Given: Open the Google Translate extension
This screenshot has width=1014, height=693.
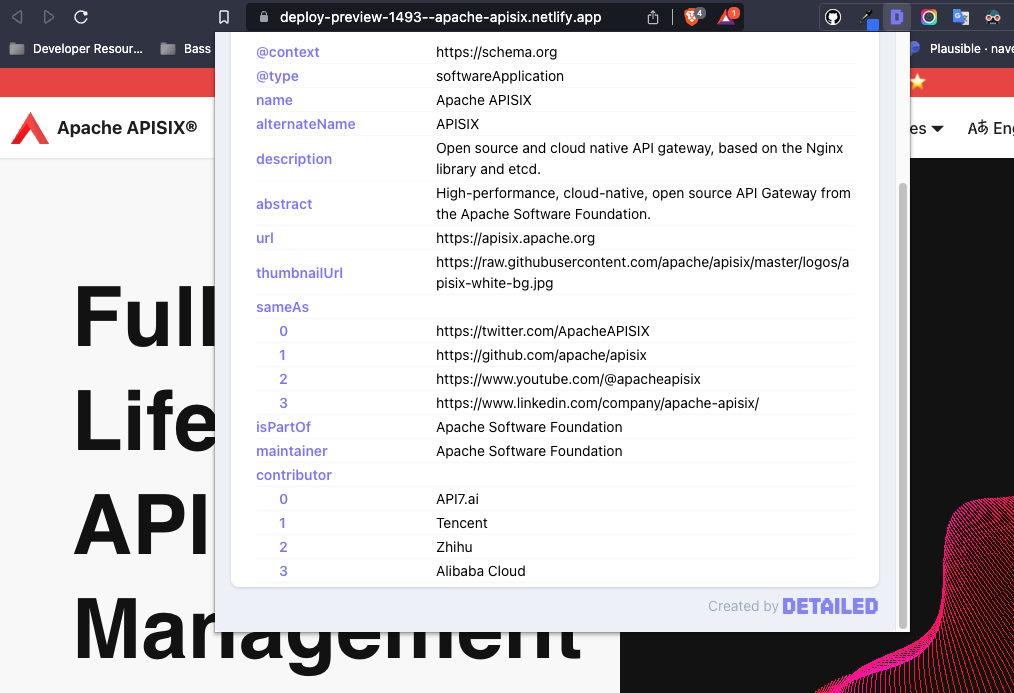Looking at the screenshot, I should pyautogui.click(x=960, y=17).
